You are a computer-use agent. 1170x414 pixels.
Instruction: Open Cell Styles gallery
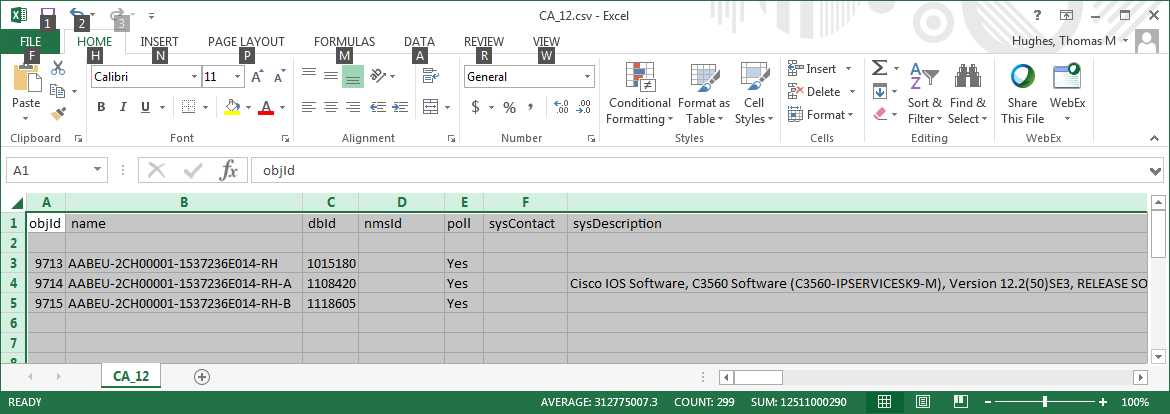[754, 93]
